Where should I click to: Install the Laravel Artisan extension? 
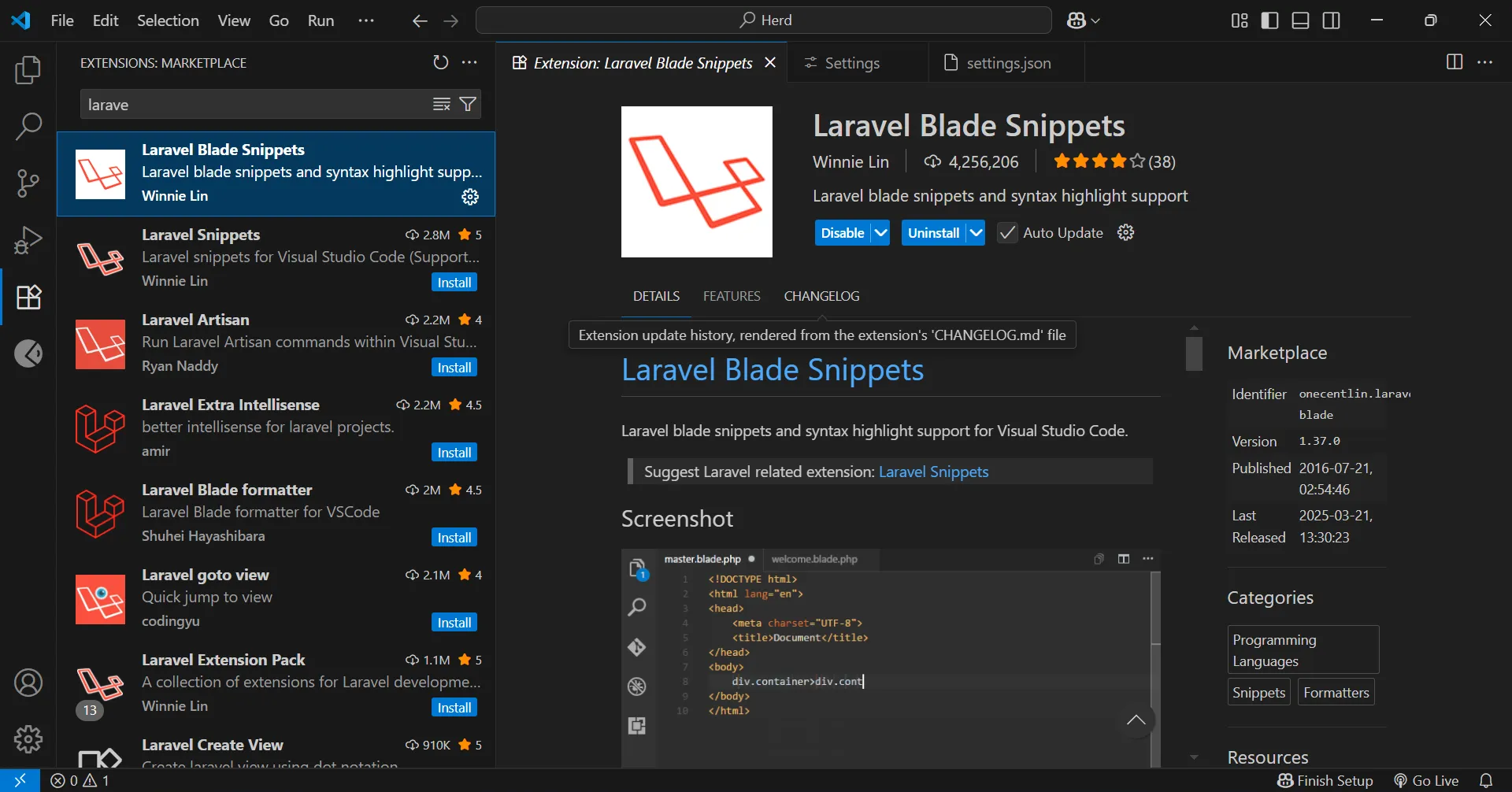(x=454, y=368)
